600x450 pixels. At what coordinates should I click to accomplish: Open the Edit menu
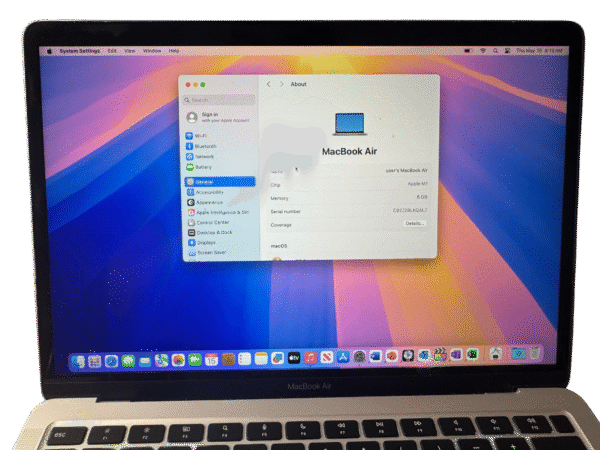point(112,51)
